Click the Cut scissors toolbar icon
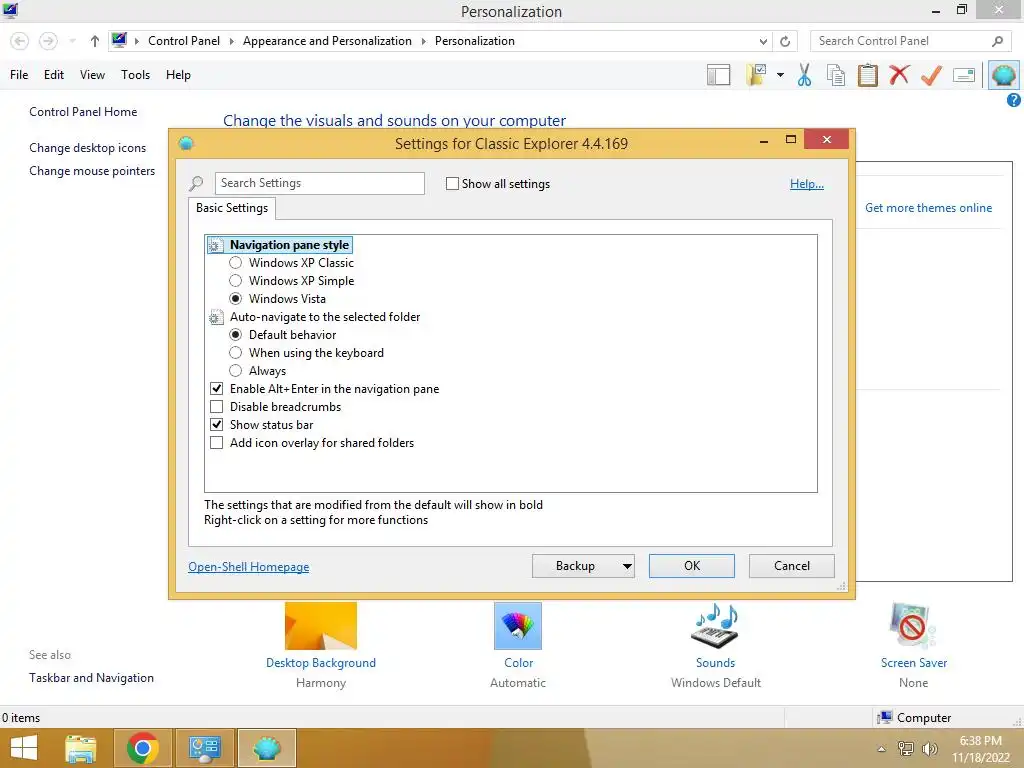This screenshot has width=1024, height=768. point(805,75)
